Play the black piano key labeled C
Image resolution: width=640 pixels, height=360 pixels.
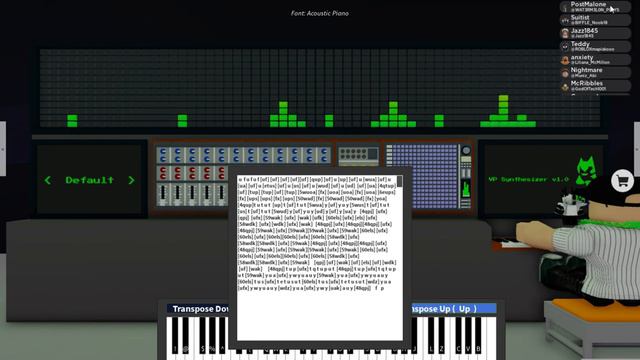(458, 335)
